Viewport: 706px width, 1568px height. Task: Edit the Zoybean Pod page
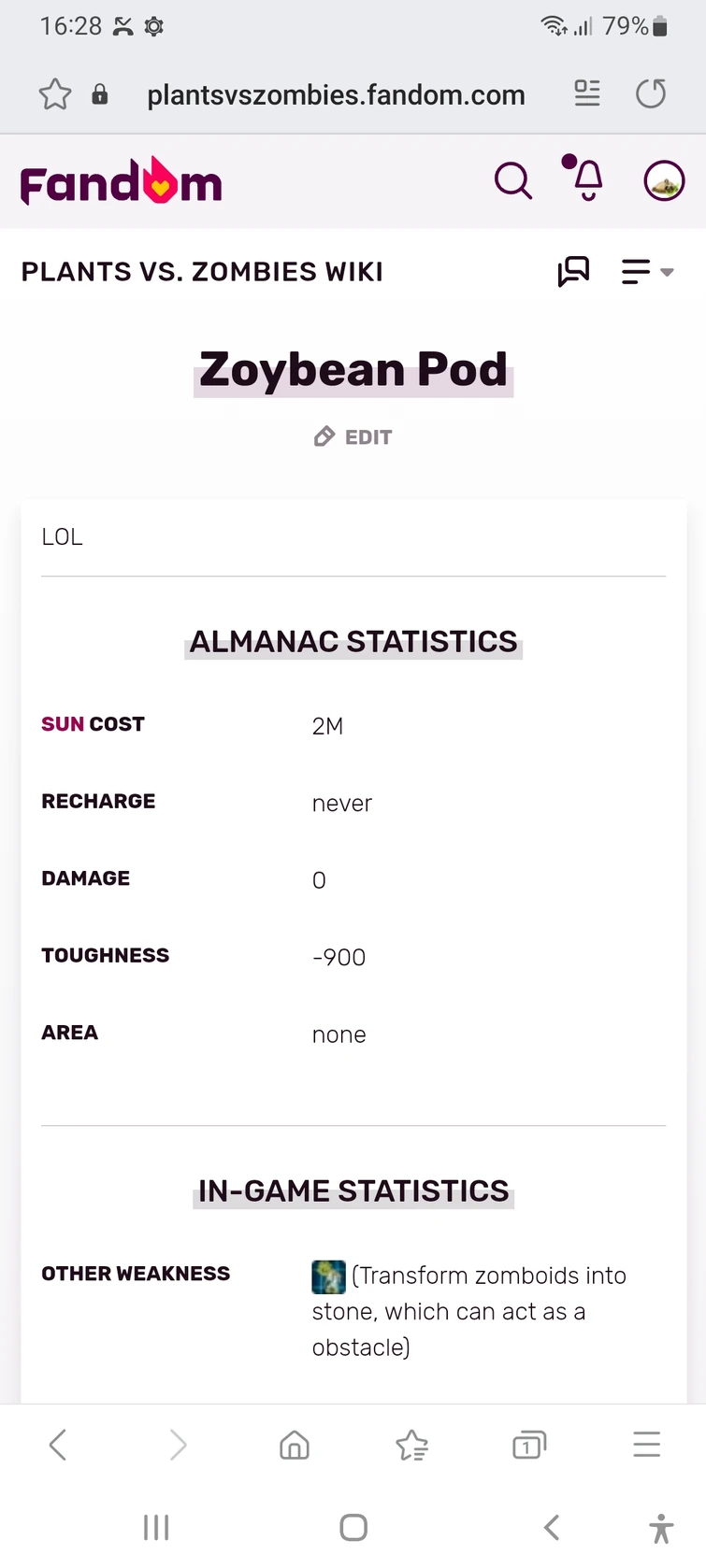pyautogui.click(x=353, y=437)
